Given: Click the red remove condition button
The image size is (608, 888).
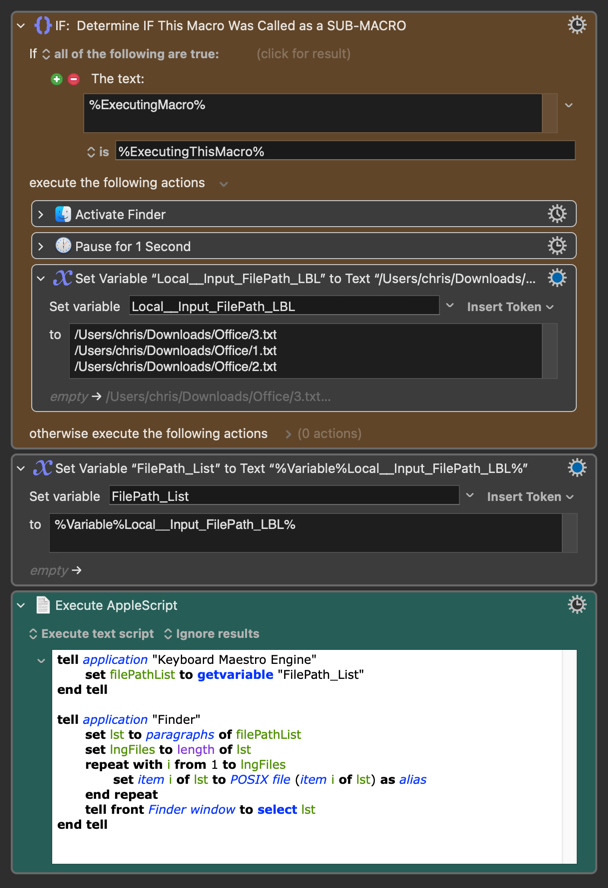Looking at the screenshot, I should tap(74, 79).
